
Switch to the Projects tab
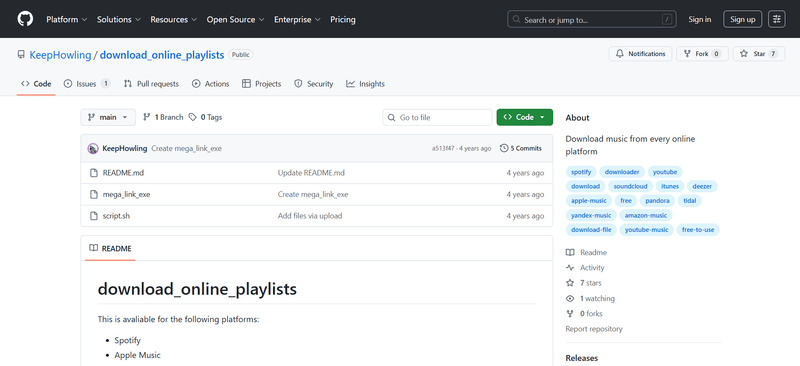coord(262,84)
